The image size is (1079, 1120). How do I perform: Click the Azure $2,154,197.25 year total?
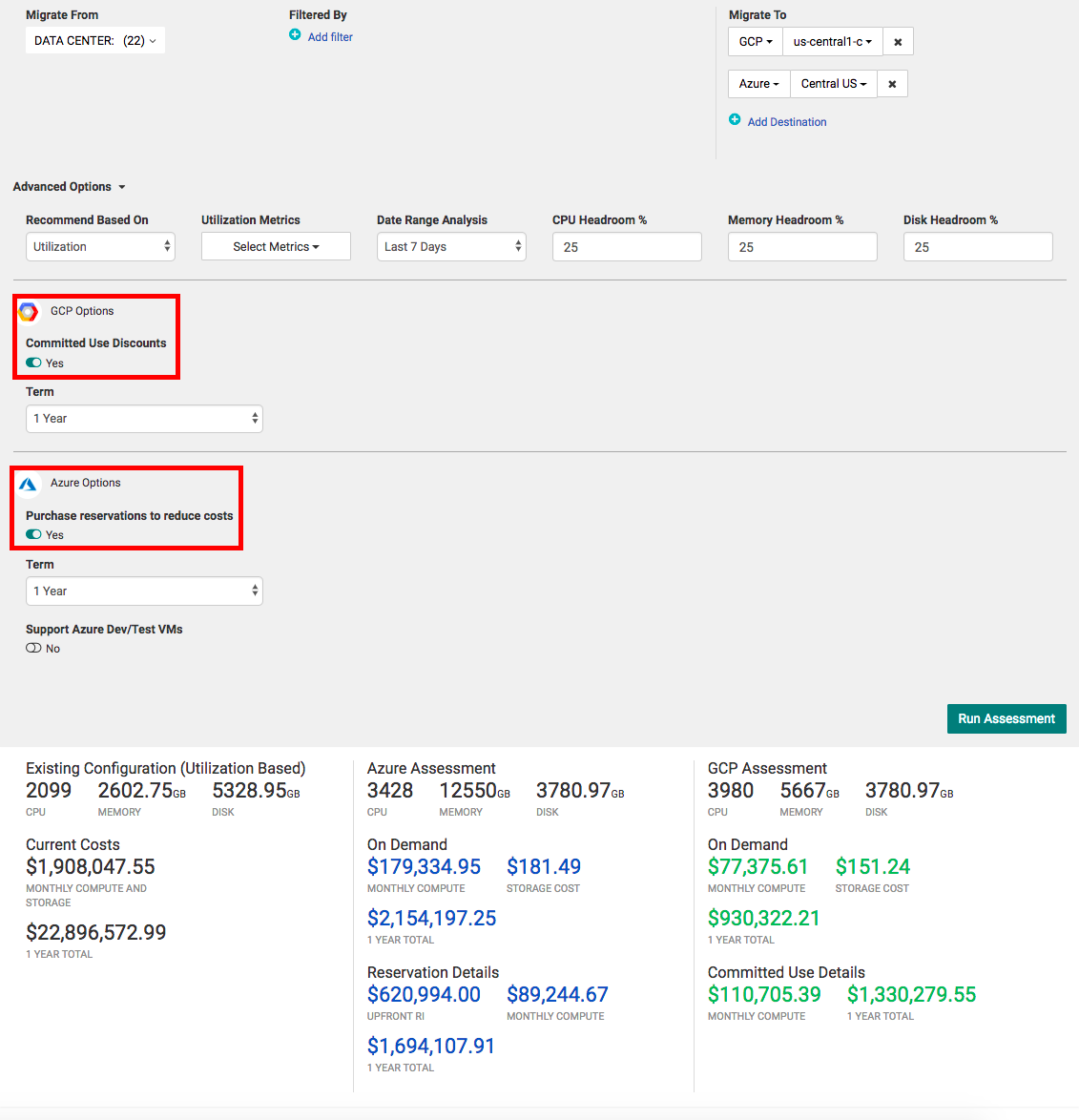pos(431,919)
